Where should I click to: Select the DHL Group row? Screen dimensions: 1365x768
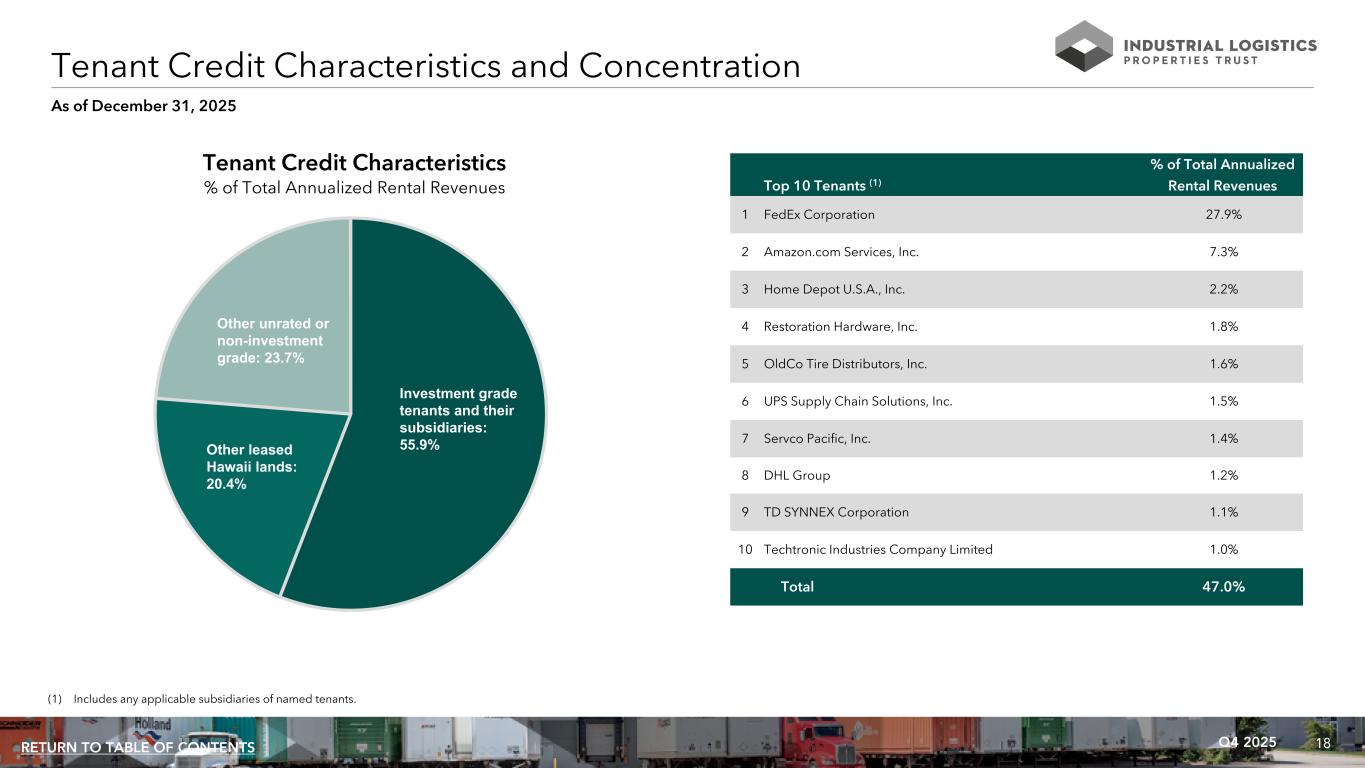[1016, 476]
